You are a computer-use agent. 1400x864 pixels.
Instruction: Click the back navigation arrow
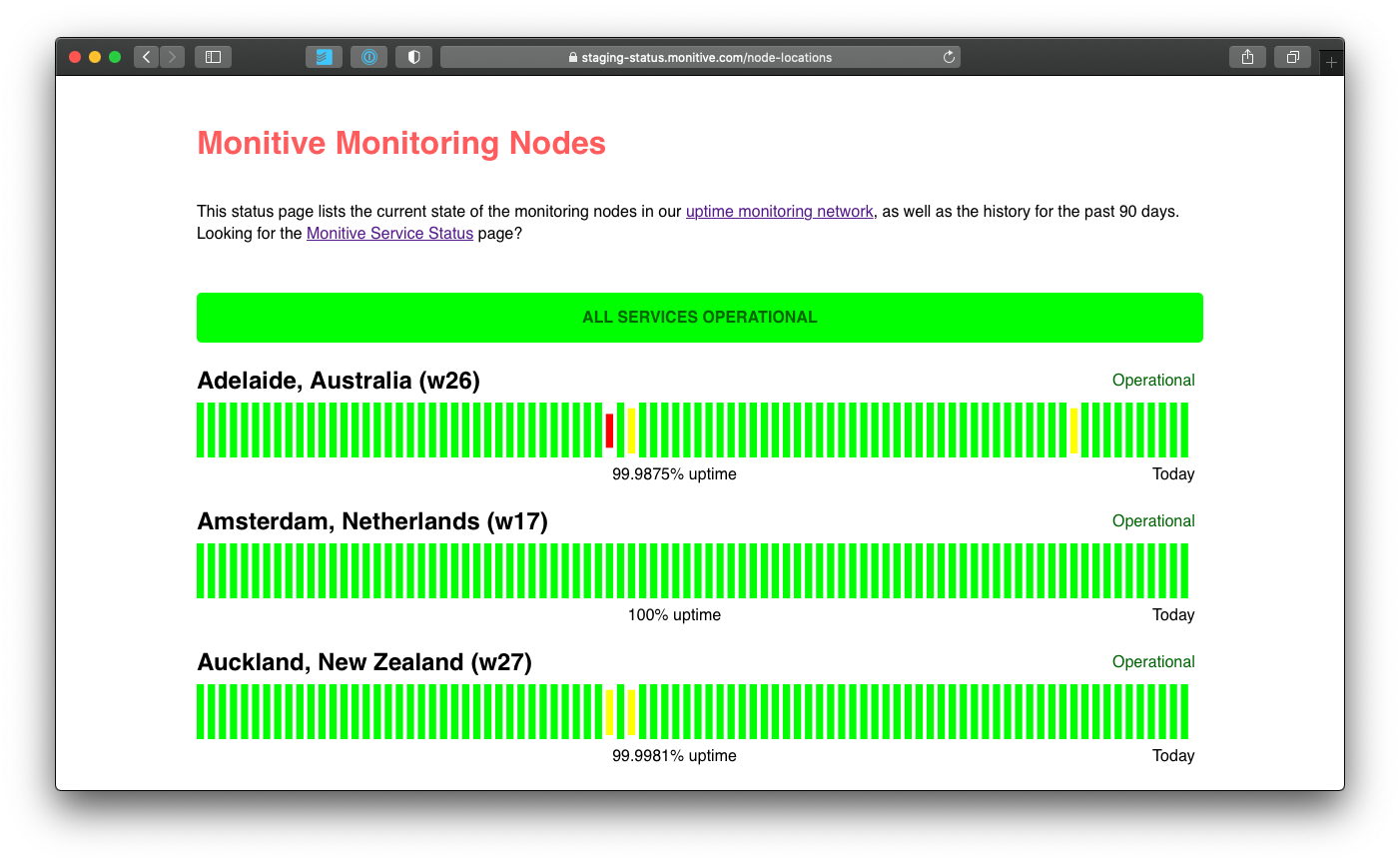(146, 57)
